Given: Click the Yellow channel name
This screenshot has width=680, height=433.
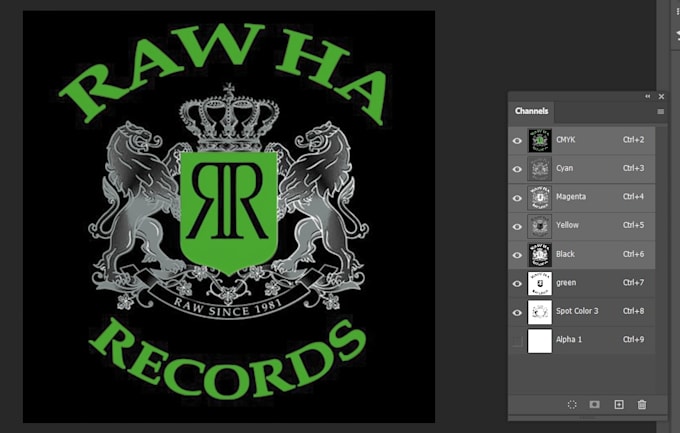Looking at the screenshot, I should point(567,225).
